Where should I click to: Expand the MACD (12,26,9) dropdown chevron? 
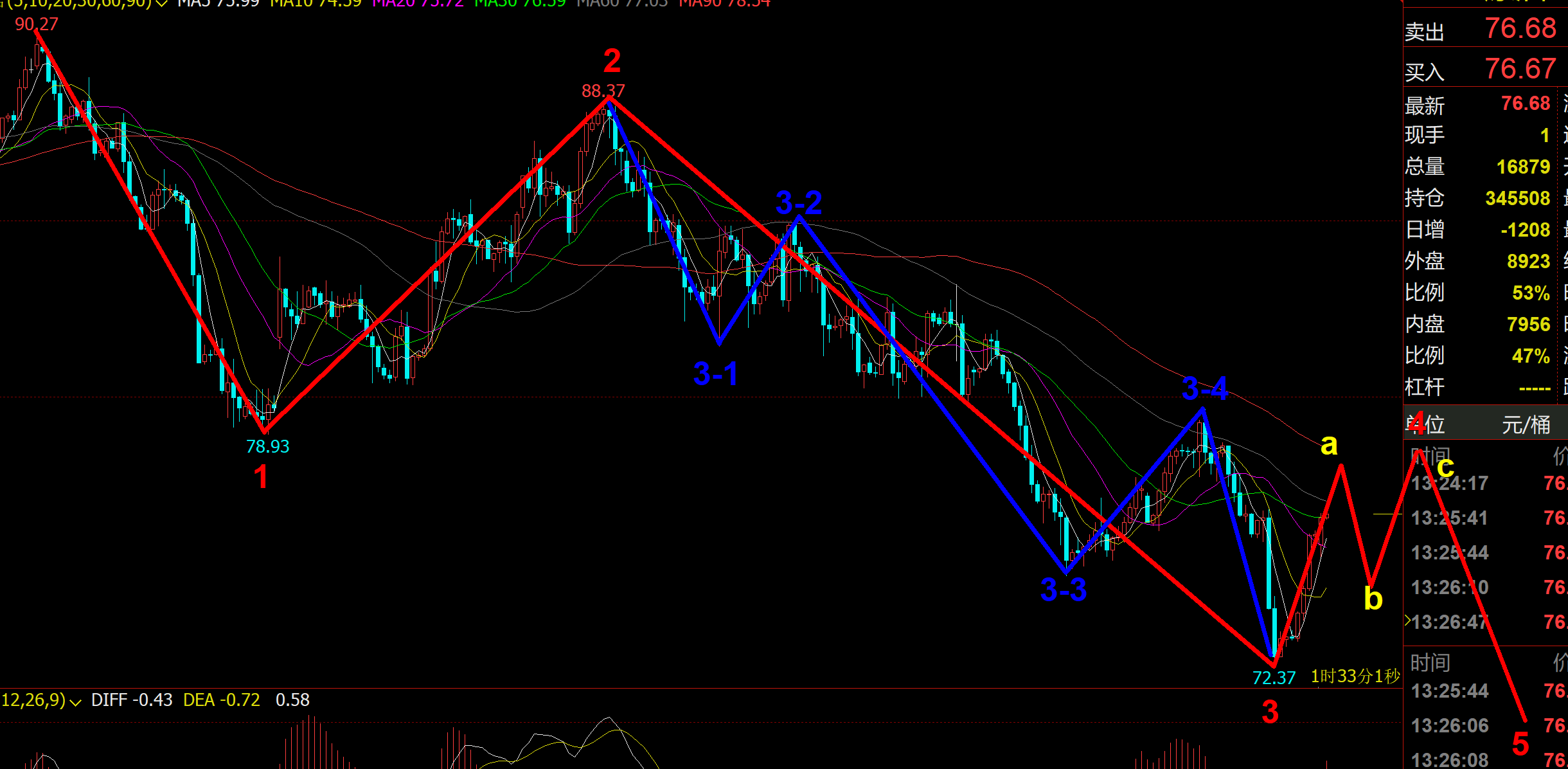coord(75,702)
